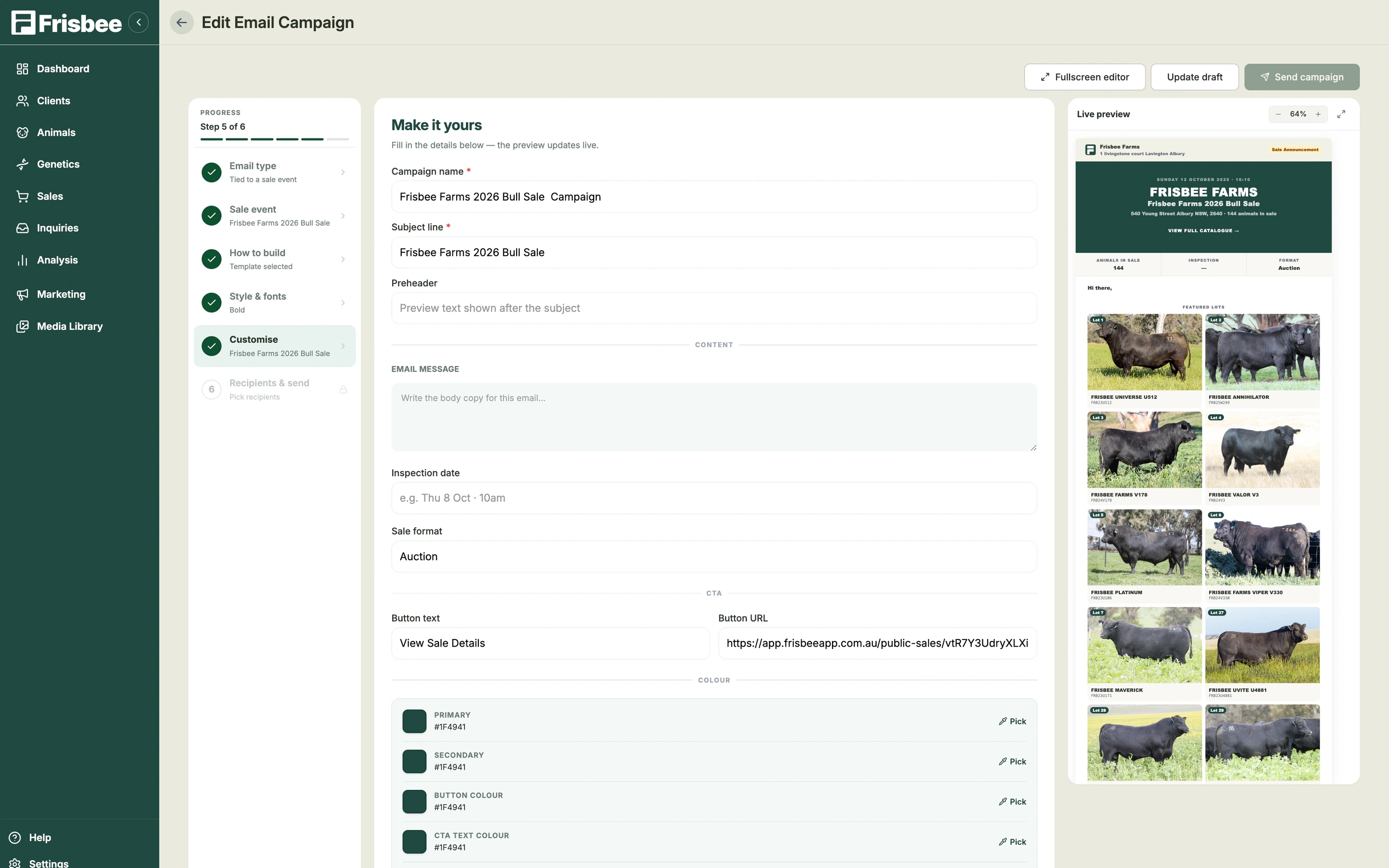The image size is (1389, 868).
Task: Click the Preheader field
Action: point(714,308)
